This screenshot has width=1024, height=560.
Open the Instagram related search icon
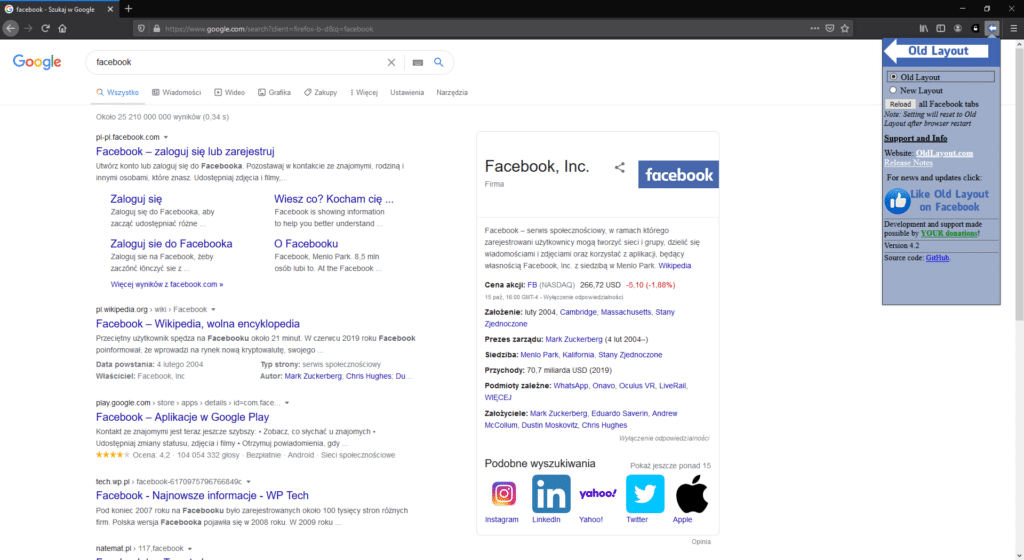pos(504,494)
